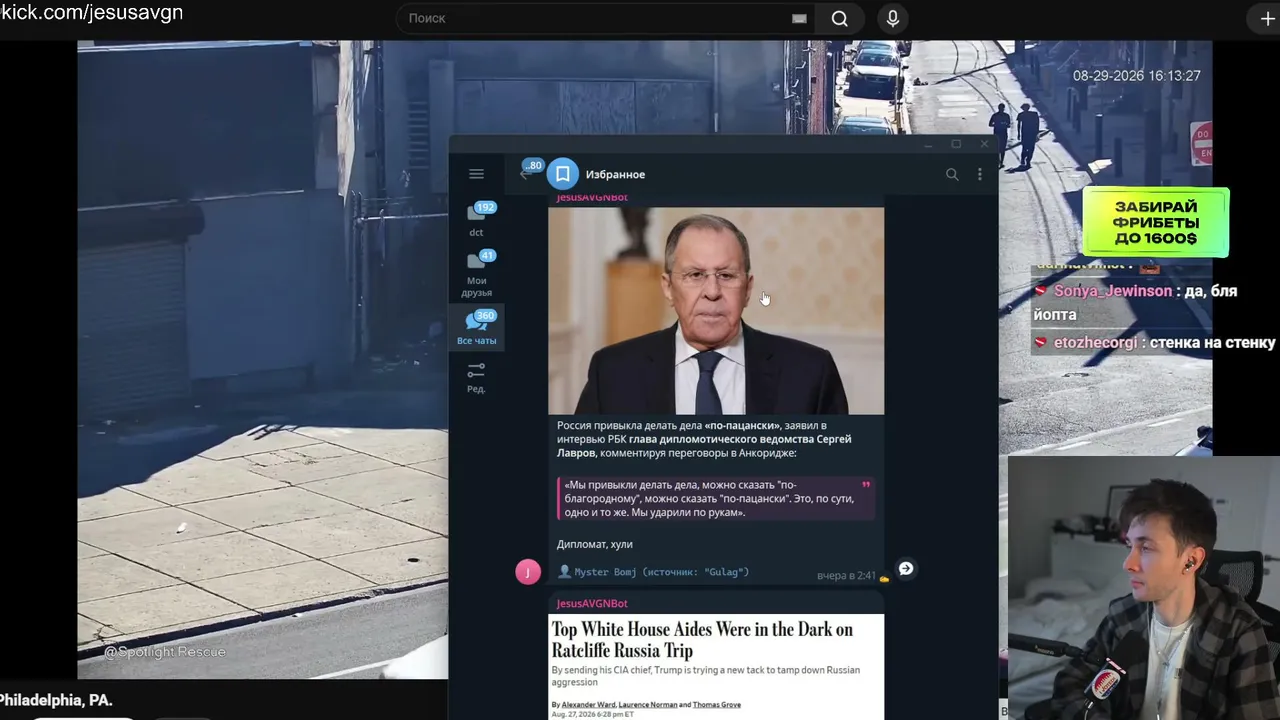Open the ЗАБИРАЙ ФРИБЕТЫ banner

pyautogui.click(x=1155, y=222)
